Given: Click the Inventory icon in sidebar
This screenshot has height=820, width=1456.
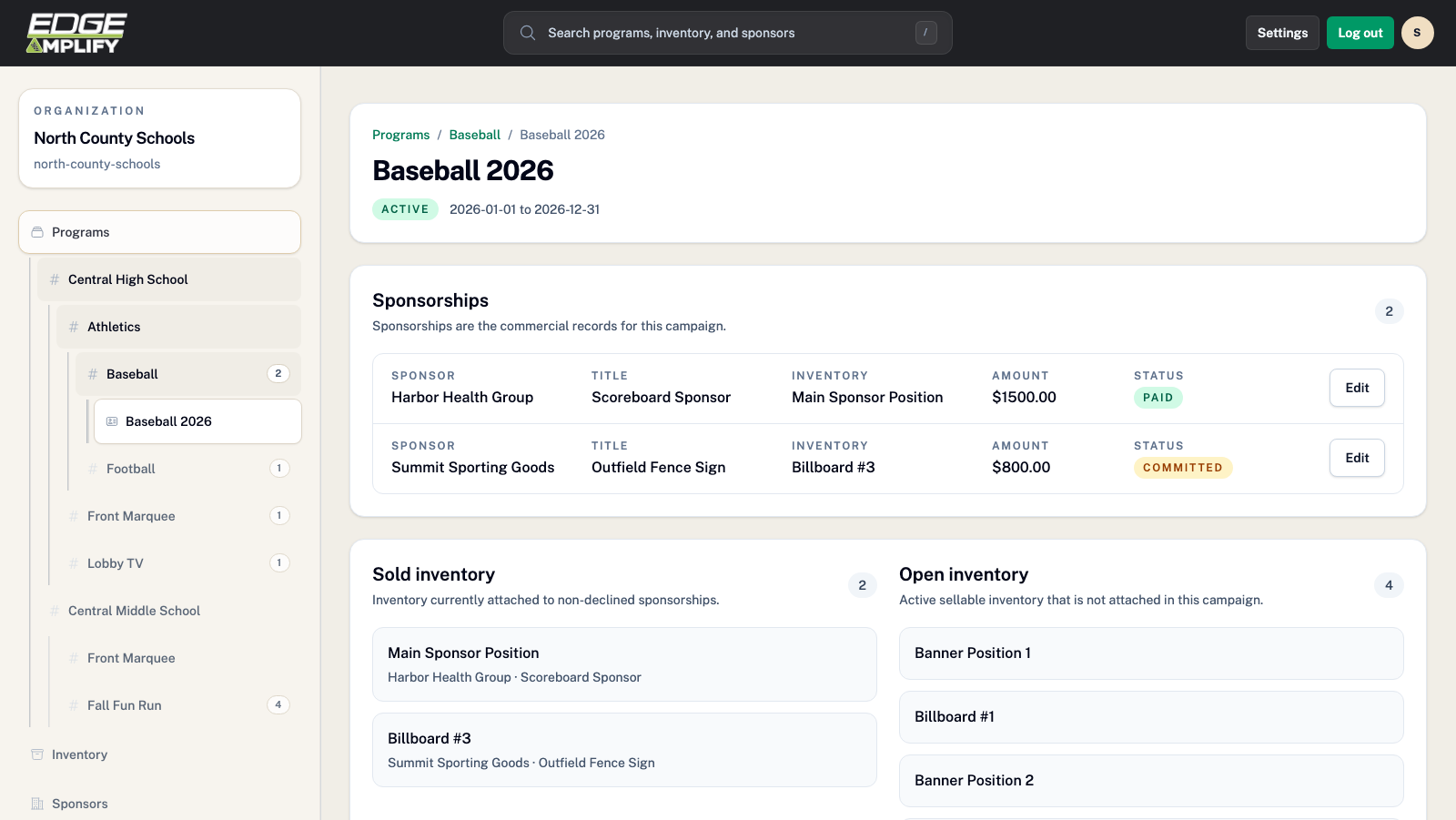Looking at the screenshot, I should tap(37, 754).
